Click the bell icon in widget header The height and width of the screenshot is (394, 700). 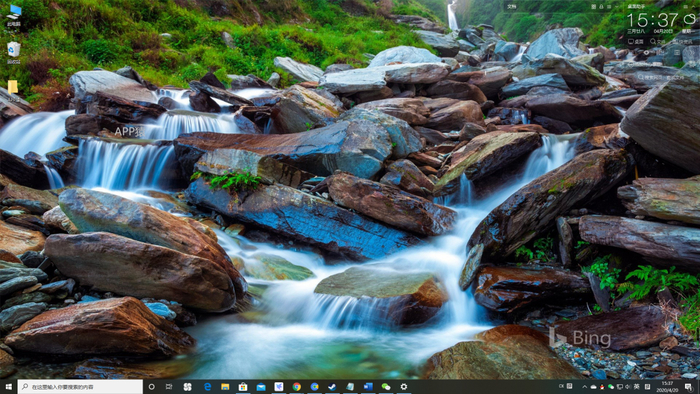(x=601, y=7)
